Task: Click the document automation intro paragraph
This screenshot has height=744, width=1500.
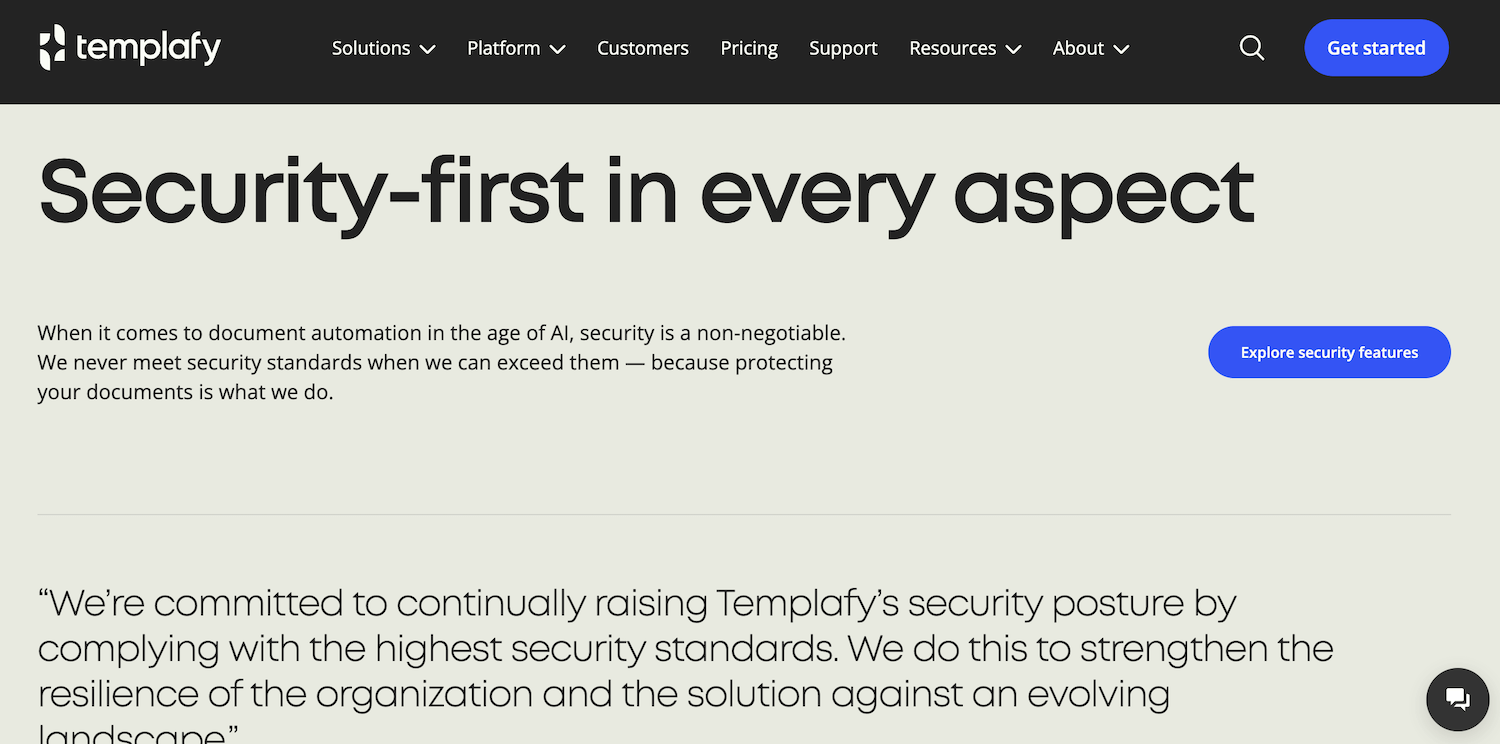Action: click(441, 362)
